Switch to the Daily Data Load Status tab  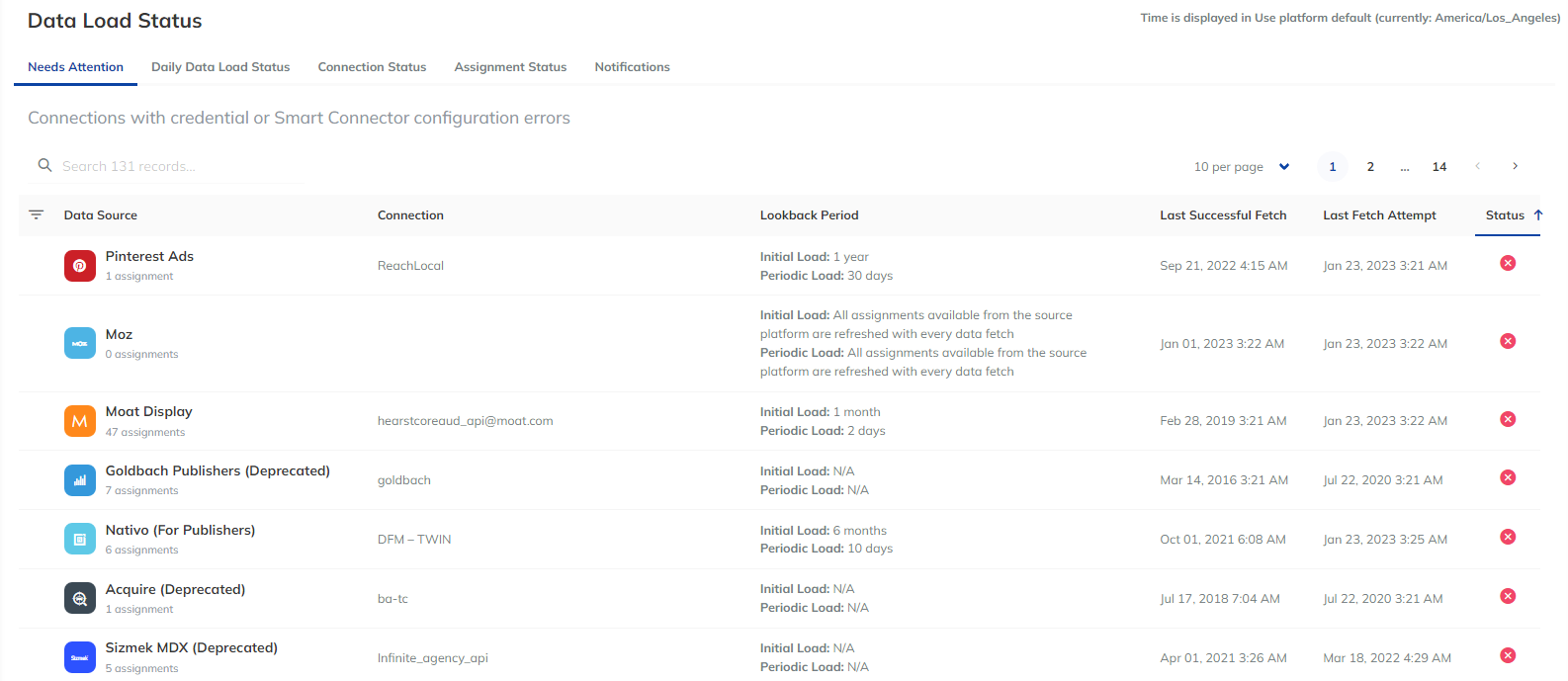pos(220,67)
